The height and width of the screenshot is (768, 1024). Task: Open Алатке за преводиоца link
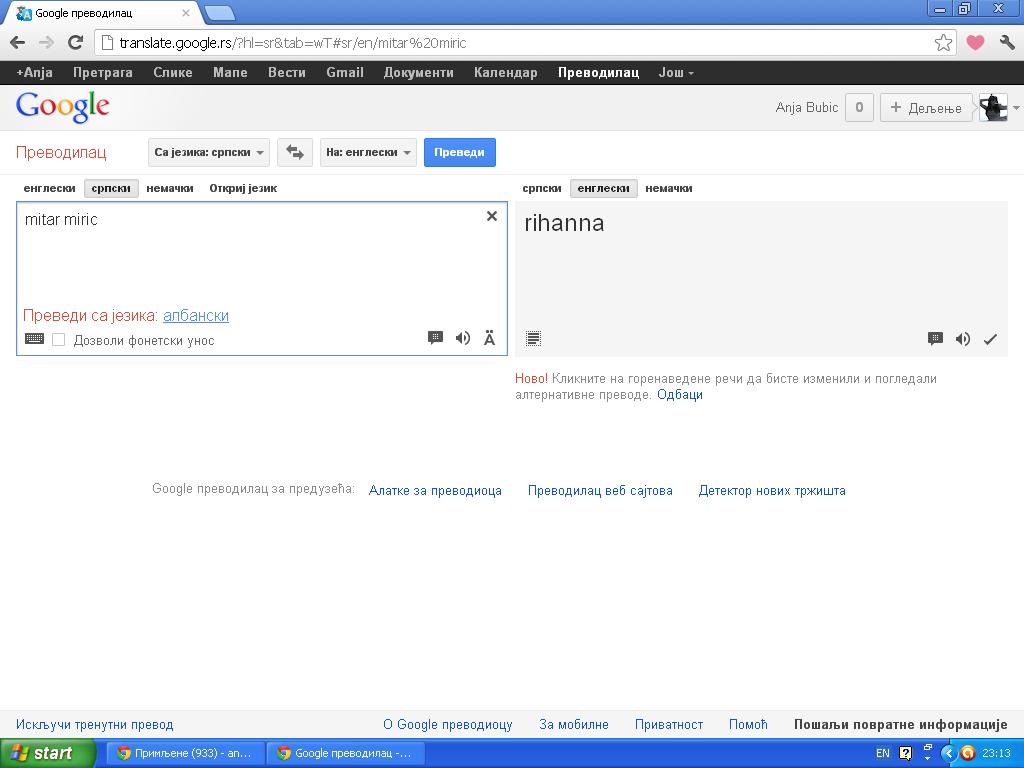point(435,490)
